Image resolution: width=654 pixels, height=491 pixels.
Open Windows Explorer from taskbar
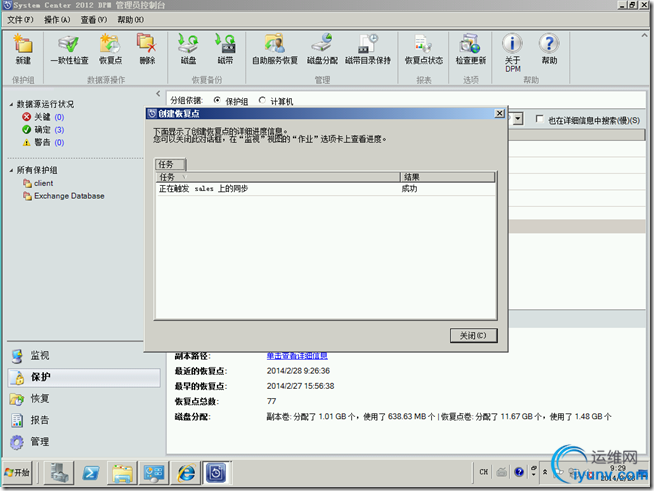click(122, 473)
